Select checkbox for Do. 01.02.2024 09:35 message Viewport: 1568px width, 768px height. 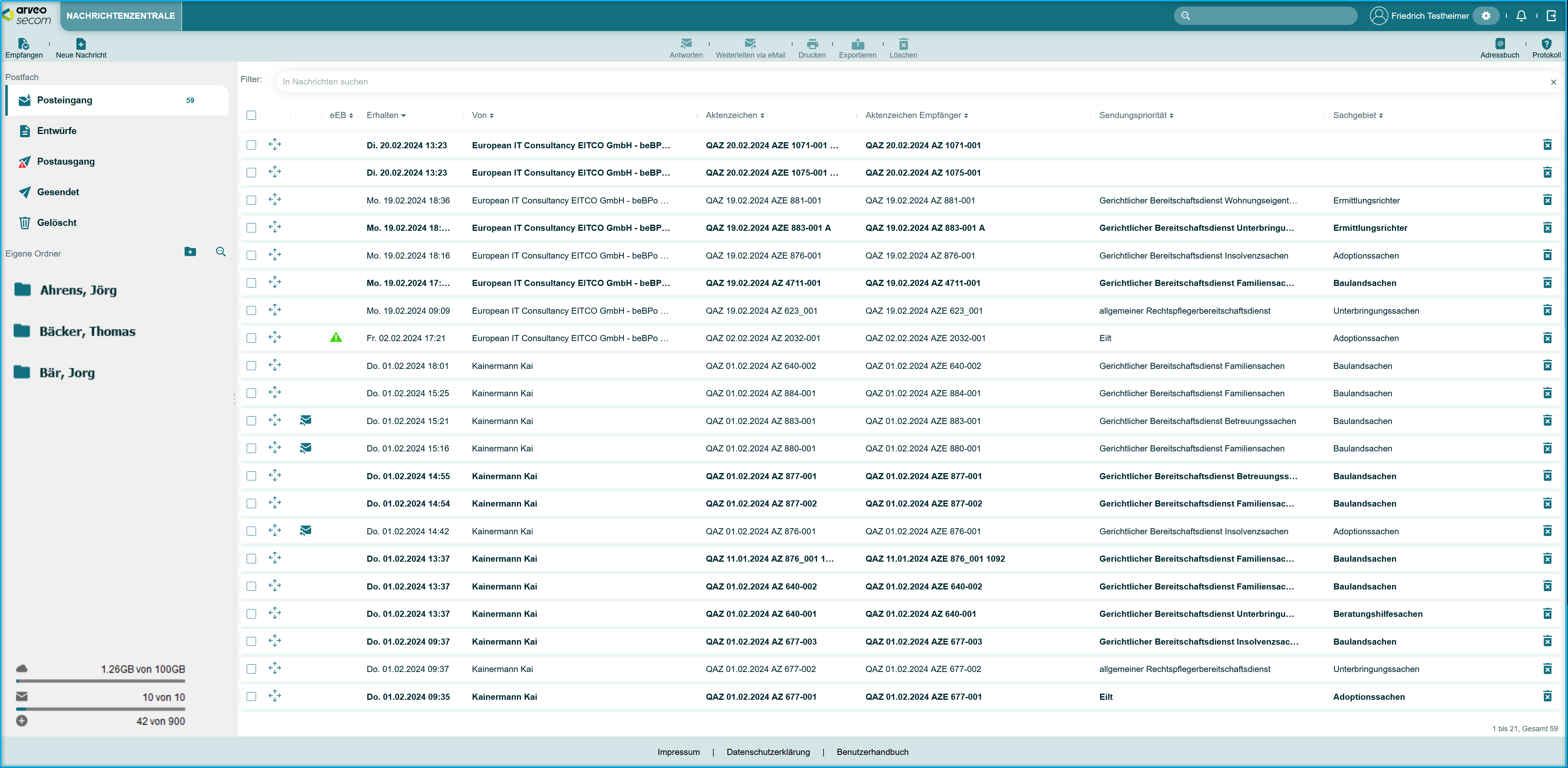click(252, 696)
